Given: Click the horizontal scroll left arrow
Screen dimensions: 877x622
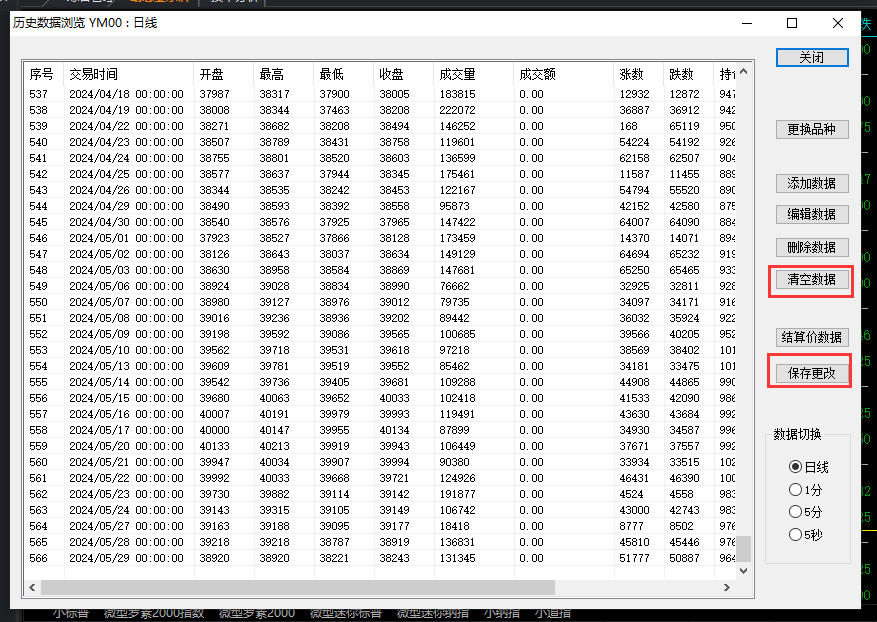Looking at the screenshot, I should click(32, 587).
